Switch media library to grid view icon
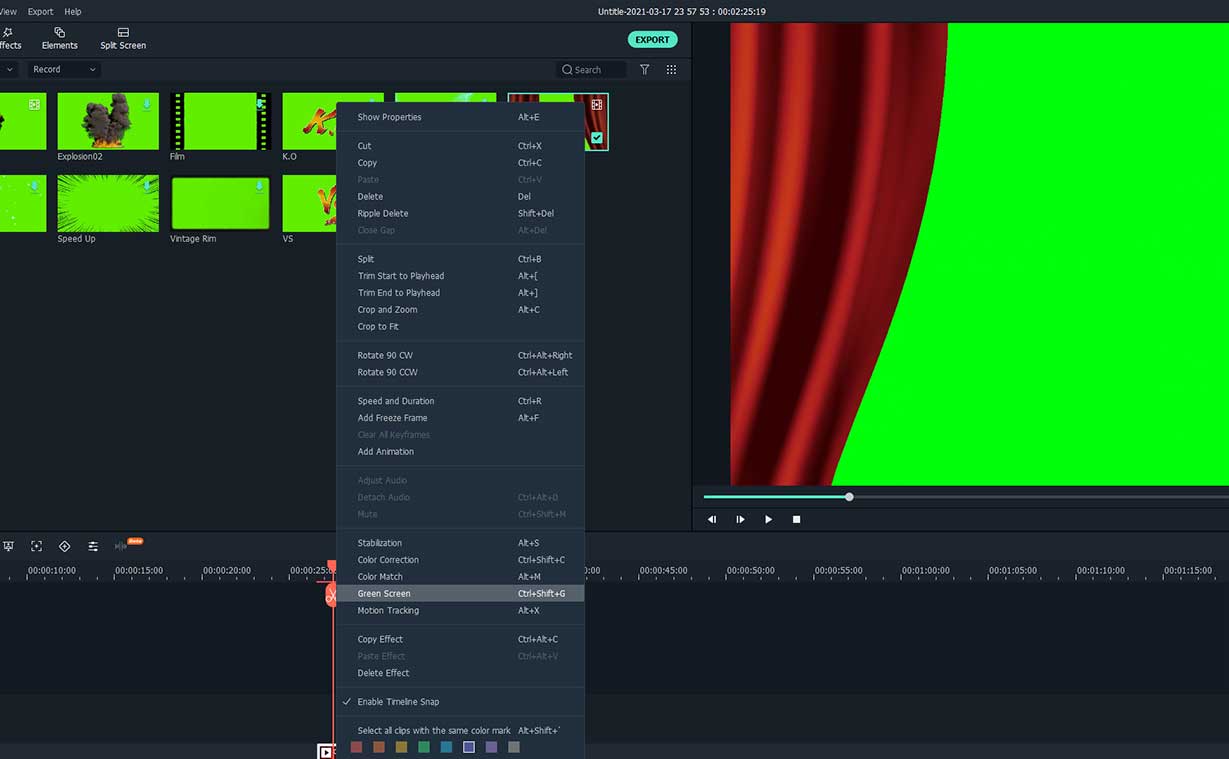 coord(671,70)
